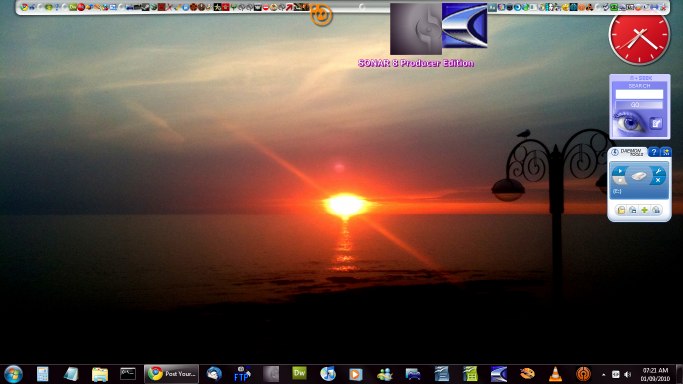Show hidden system tray icons arrow
Image resolution: width=683 pixels, height=384 pixels.
[x=603, y=374]
